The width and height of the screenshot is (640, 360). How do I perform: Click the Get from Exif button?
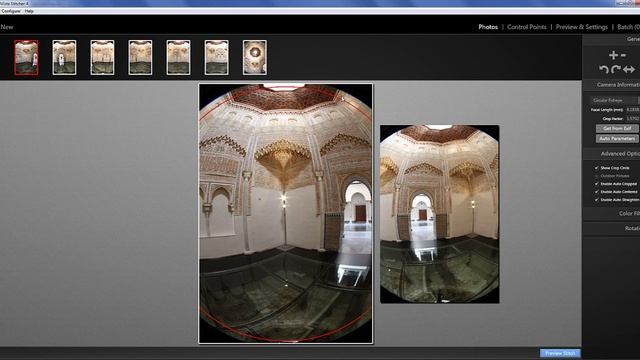tap(617, 128)
